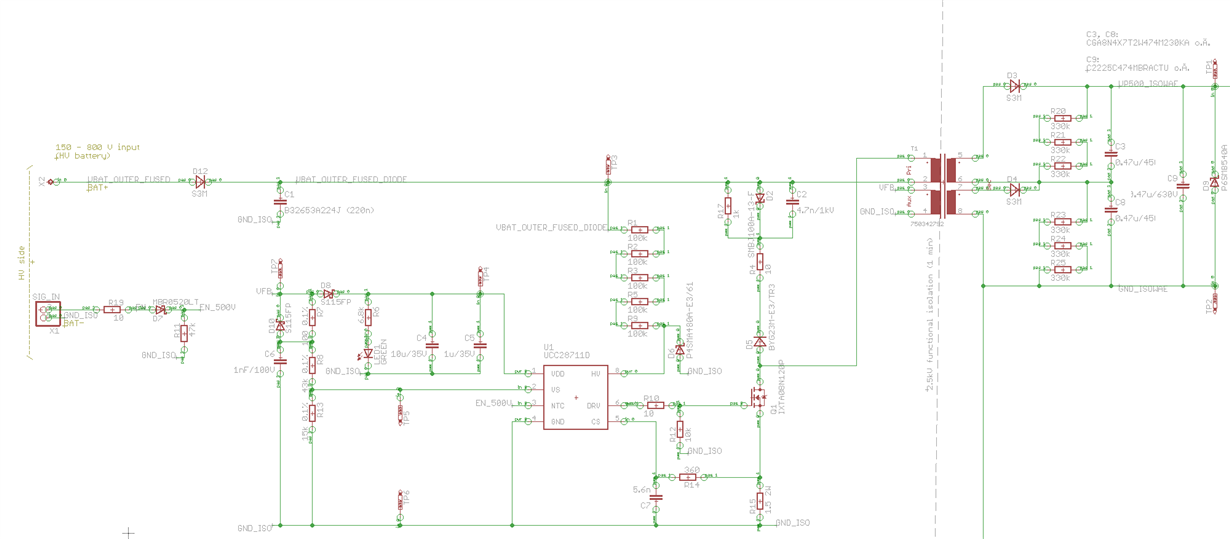This screenshot has height=539, width=1230.
Task: Select the UCC28711D controller U1 body
Action: coord(576,398)
